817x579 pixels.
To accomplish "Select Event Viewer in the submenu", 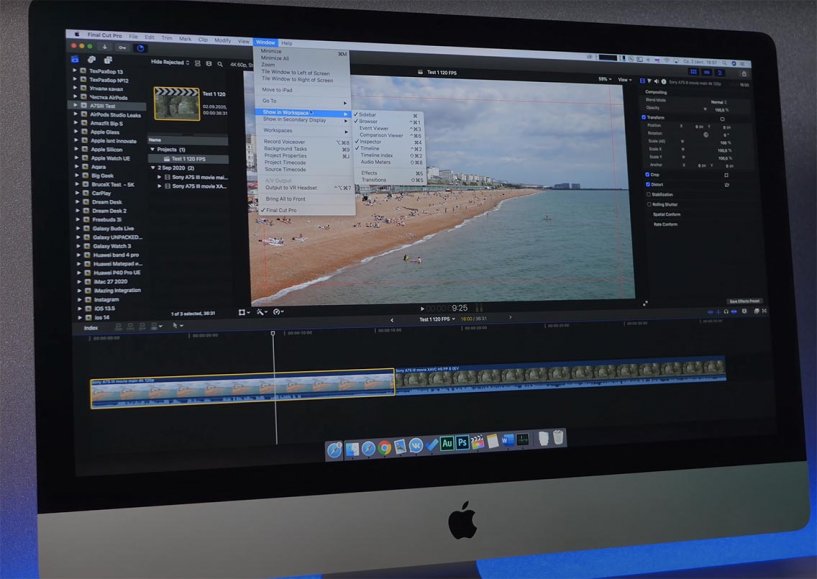I will [388, 128].
